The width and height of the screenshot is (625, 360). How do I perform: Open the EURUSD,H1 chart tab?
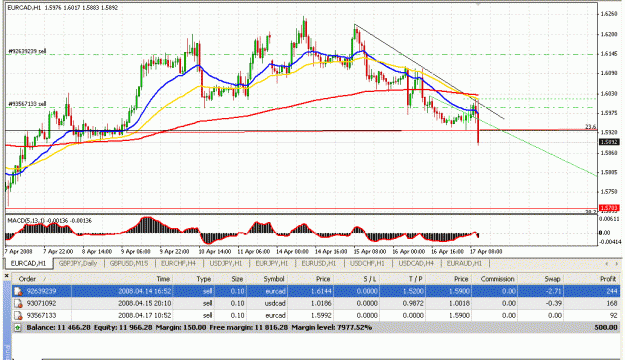(x=319, y=264)
